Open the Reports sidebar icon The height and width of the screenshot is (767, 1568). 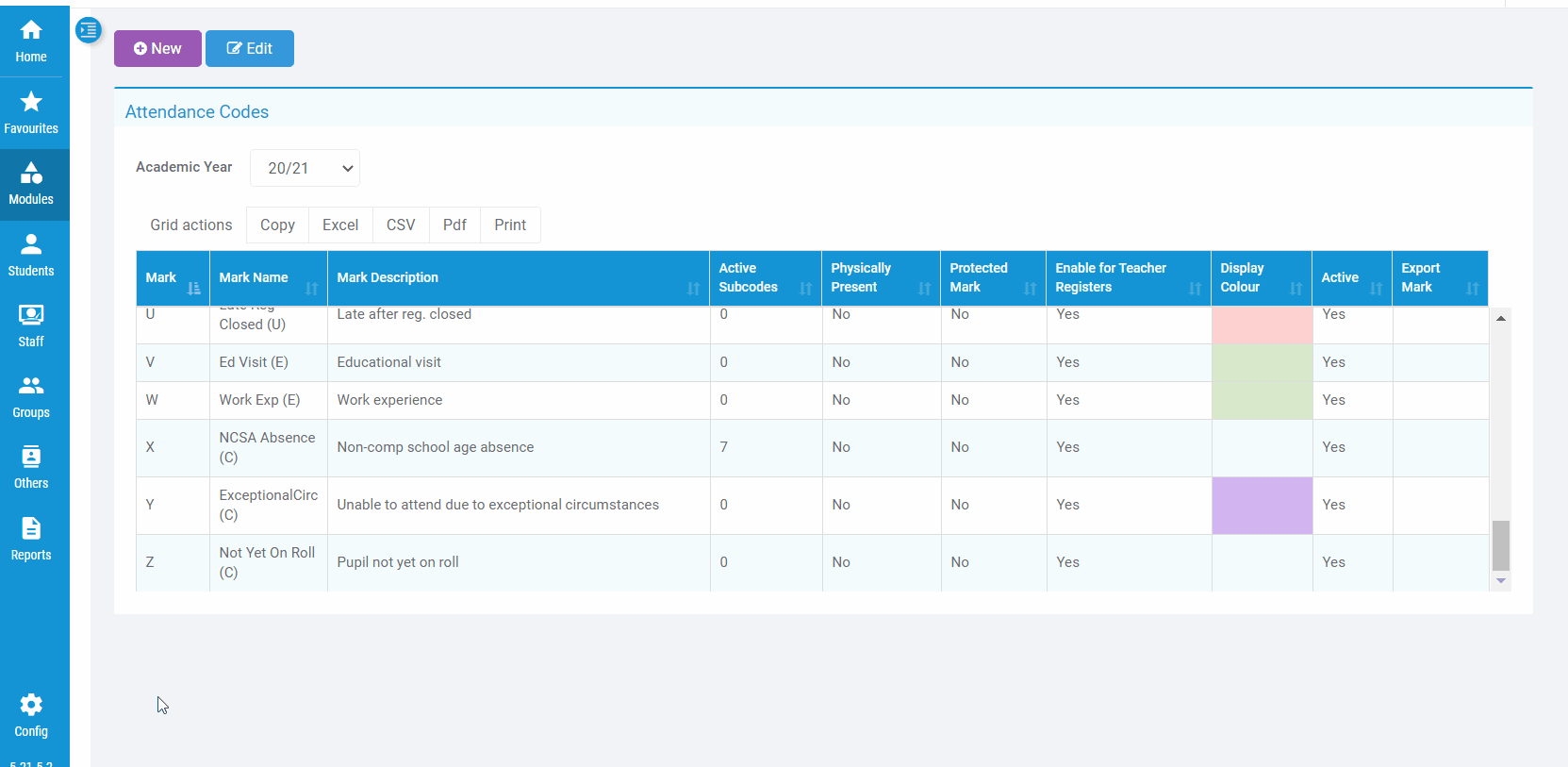[31, 540]
